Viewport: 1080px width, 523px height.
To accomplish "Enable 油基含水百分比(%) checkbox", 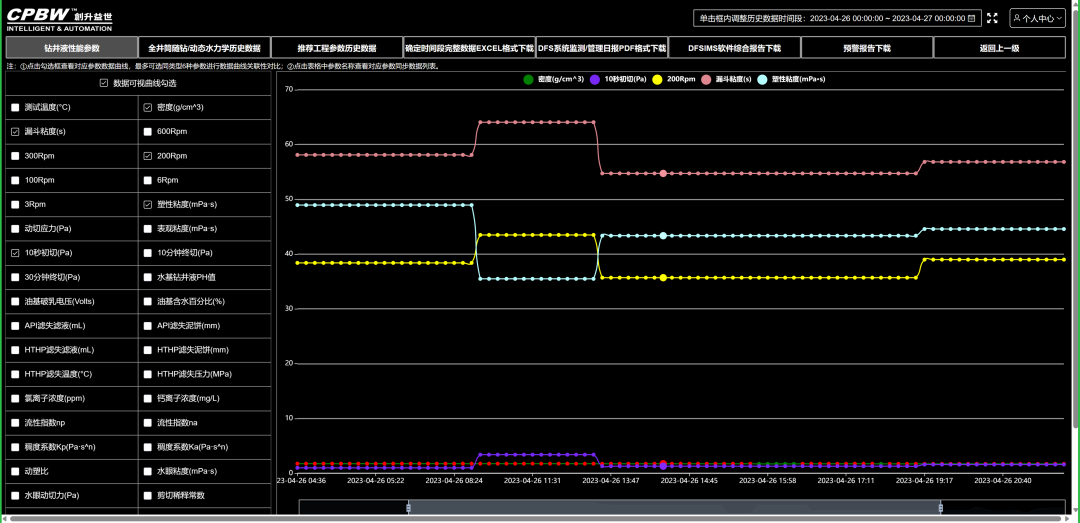I will (x=147, y=301).
